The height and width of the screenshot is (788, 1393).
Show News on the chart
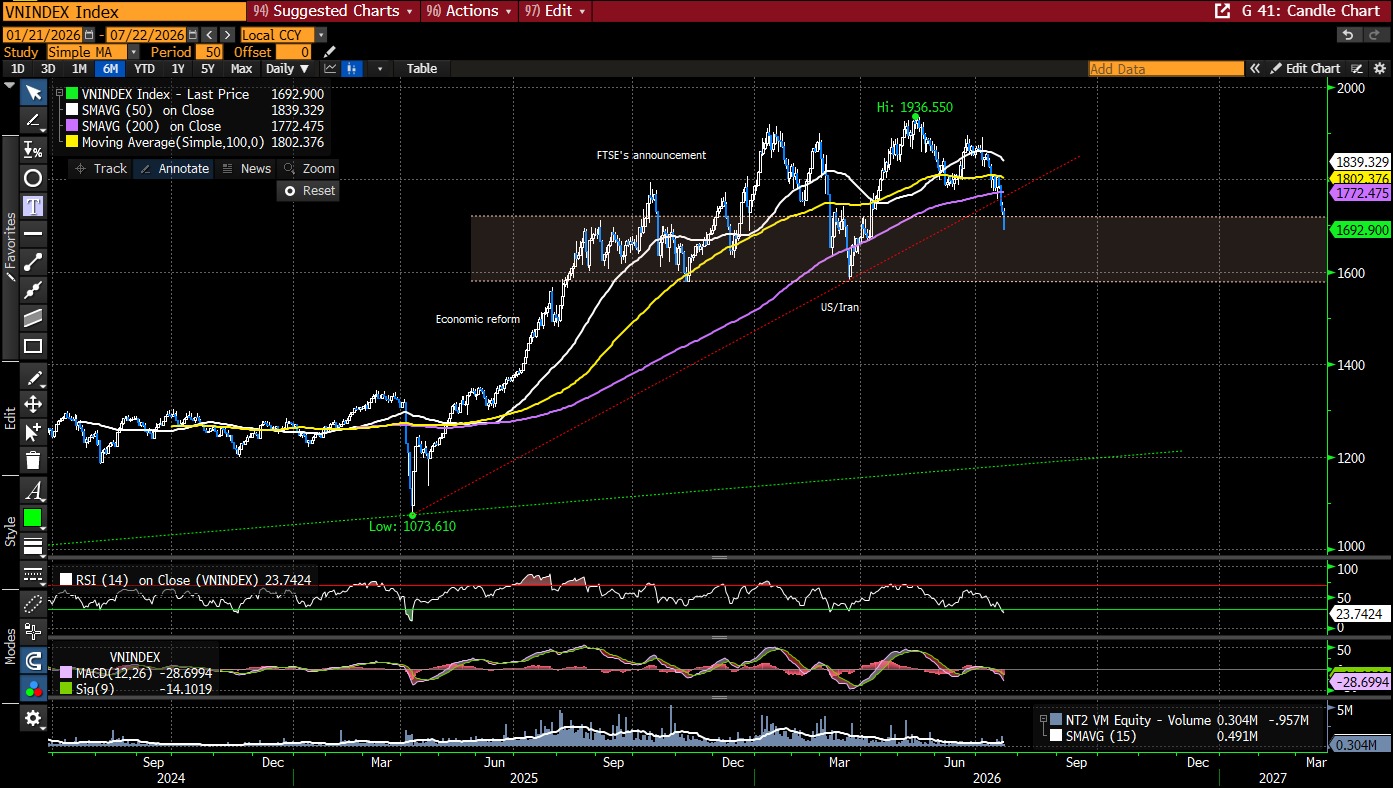[247, 169]
